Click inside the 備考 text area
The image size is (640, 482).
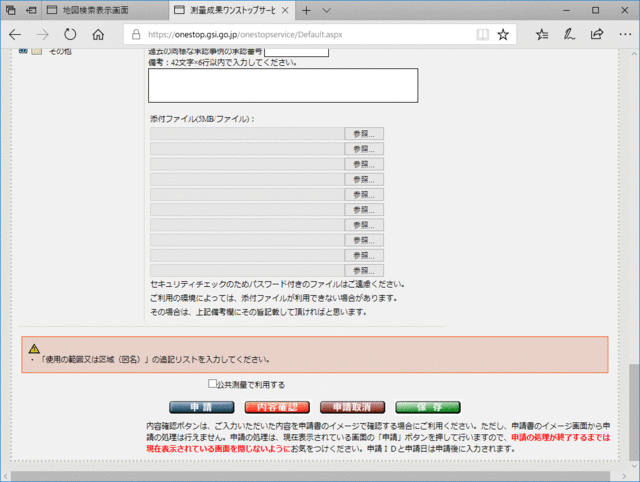tap(283, 85)
